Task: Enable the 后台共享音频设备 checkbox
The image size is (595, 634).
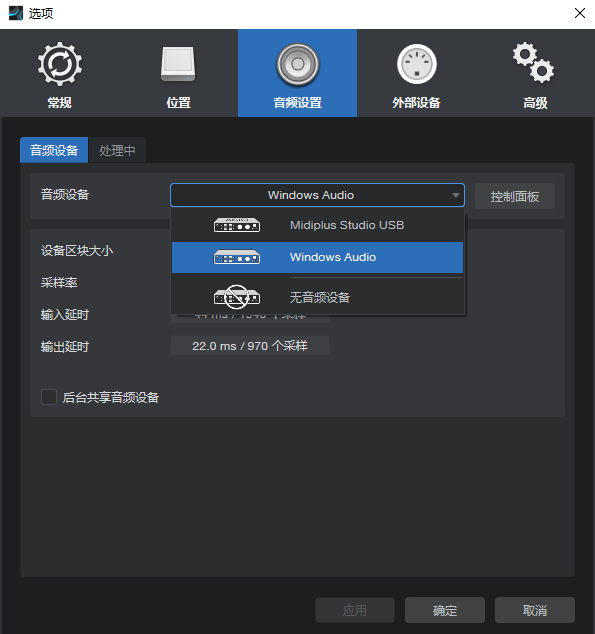Action: pos(49,397)
